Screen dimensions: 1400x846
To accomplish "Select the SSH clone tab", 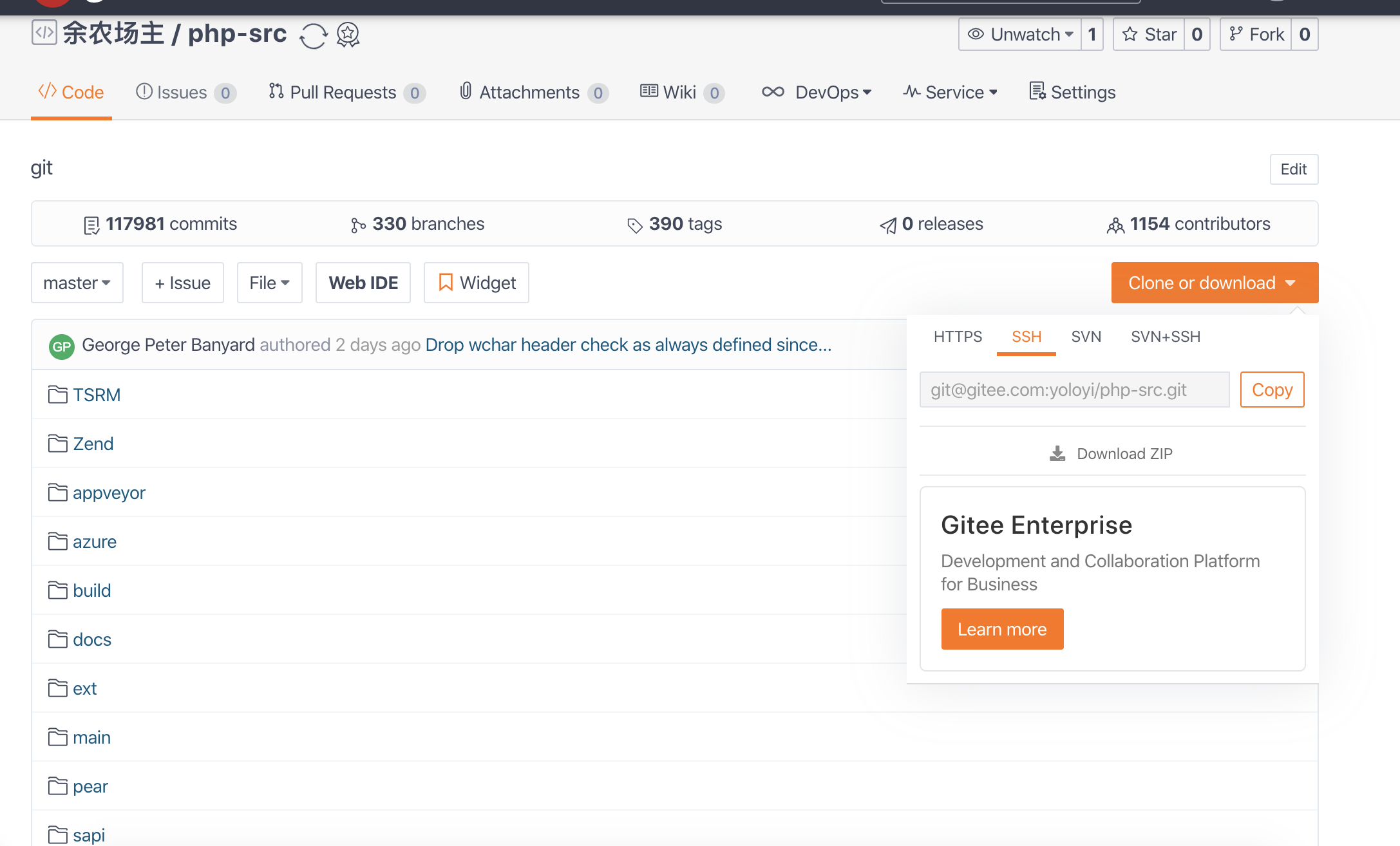I will pyautogui.click(x=1026, y=337).
